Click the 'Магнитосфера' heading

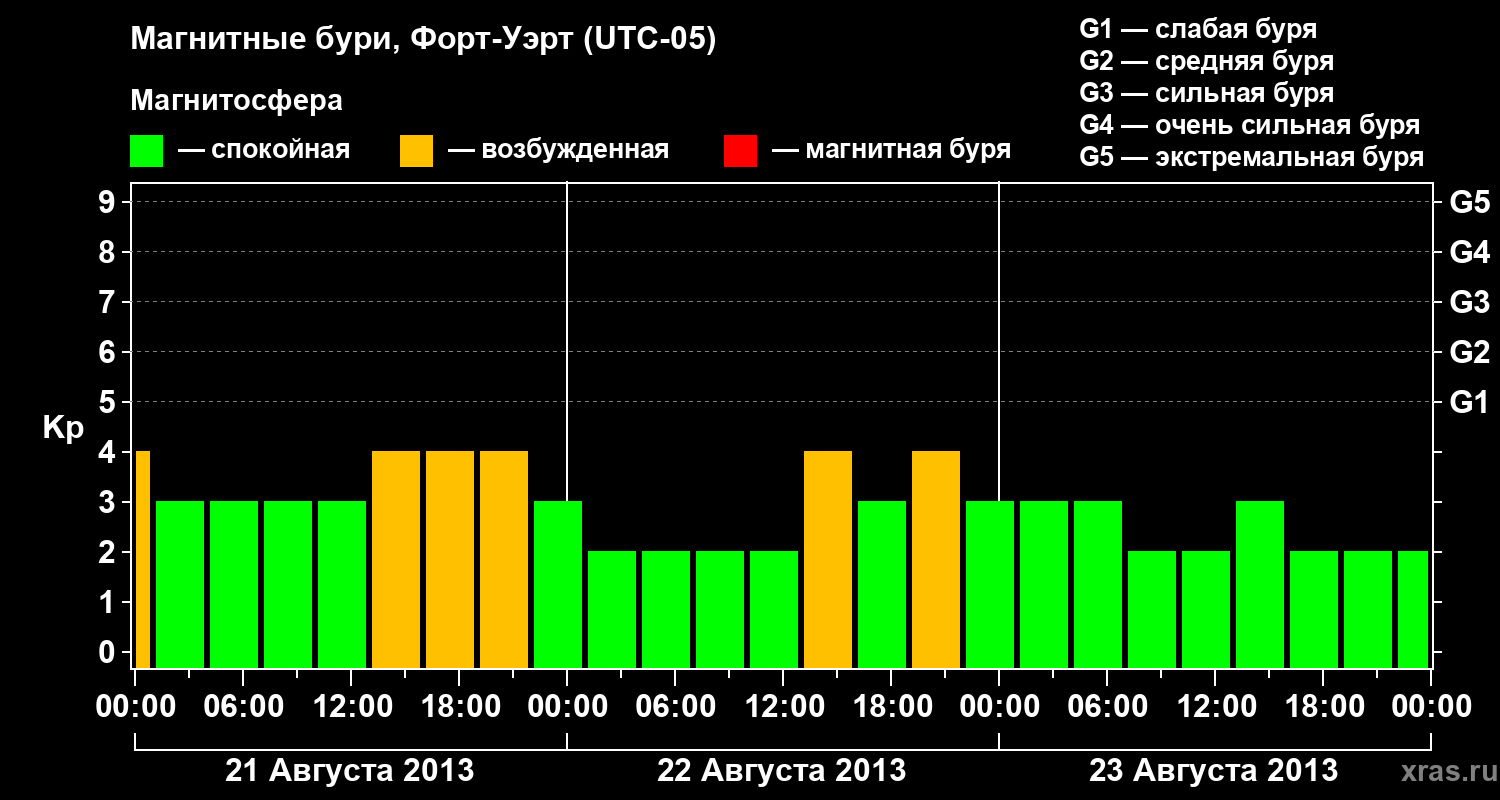point(236,101)
